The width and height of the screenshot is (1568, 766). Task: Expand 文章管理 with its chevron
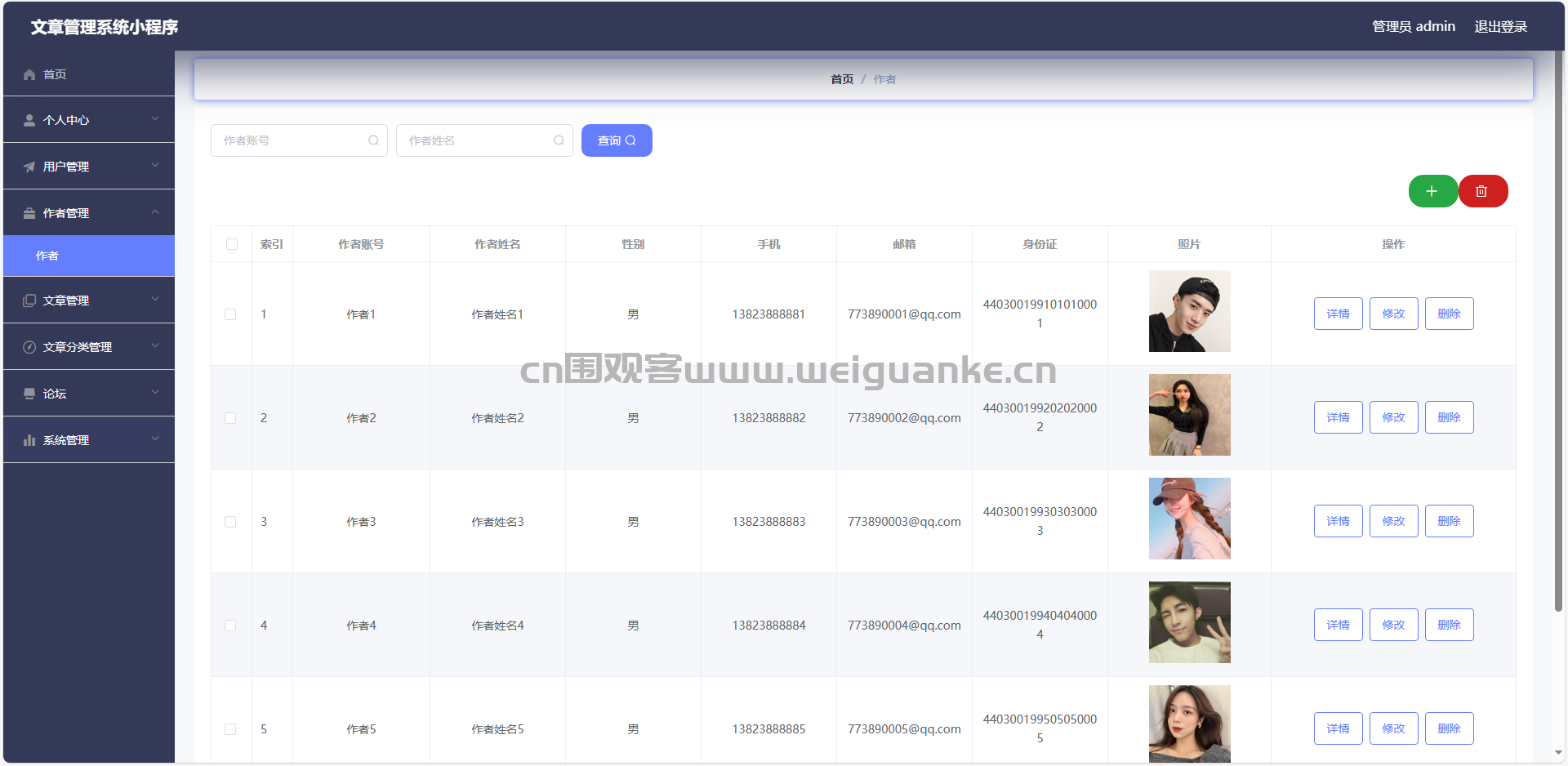point(155,300)
